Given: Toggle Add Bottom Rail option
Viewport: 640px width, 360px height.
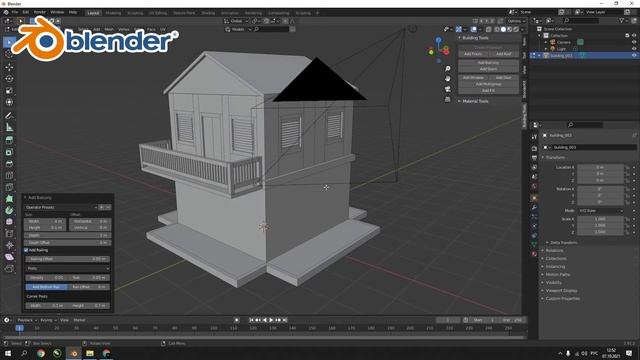Looking at the screenshot, I should click(x=46, y=287).
